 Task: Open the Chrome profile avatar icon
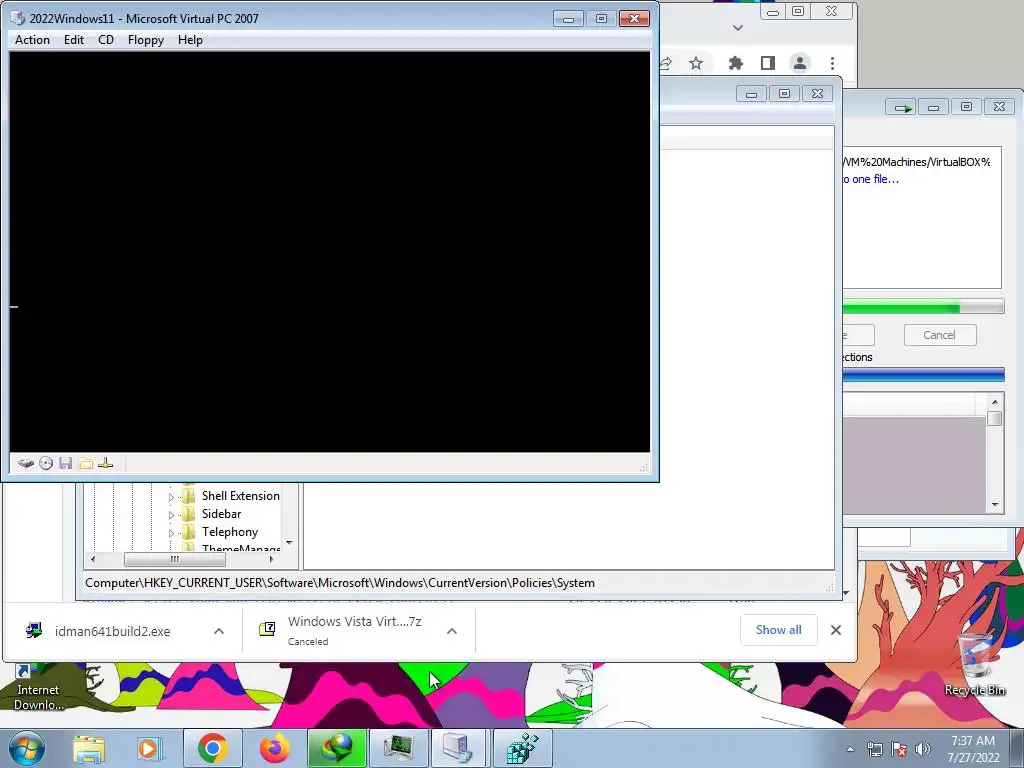click(800, 63)
